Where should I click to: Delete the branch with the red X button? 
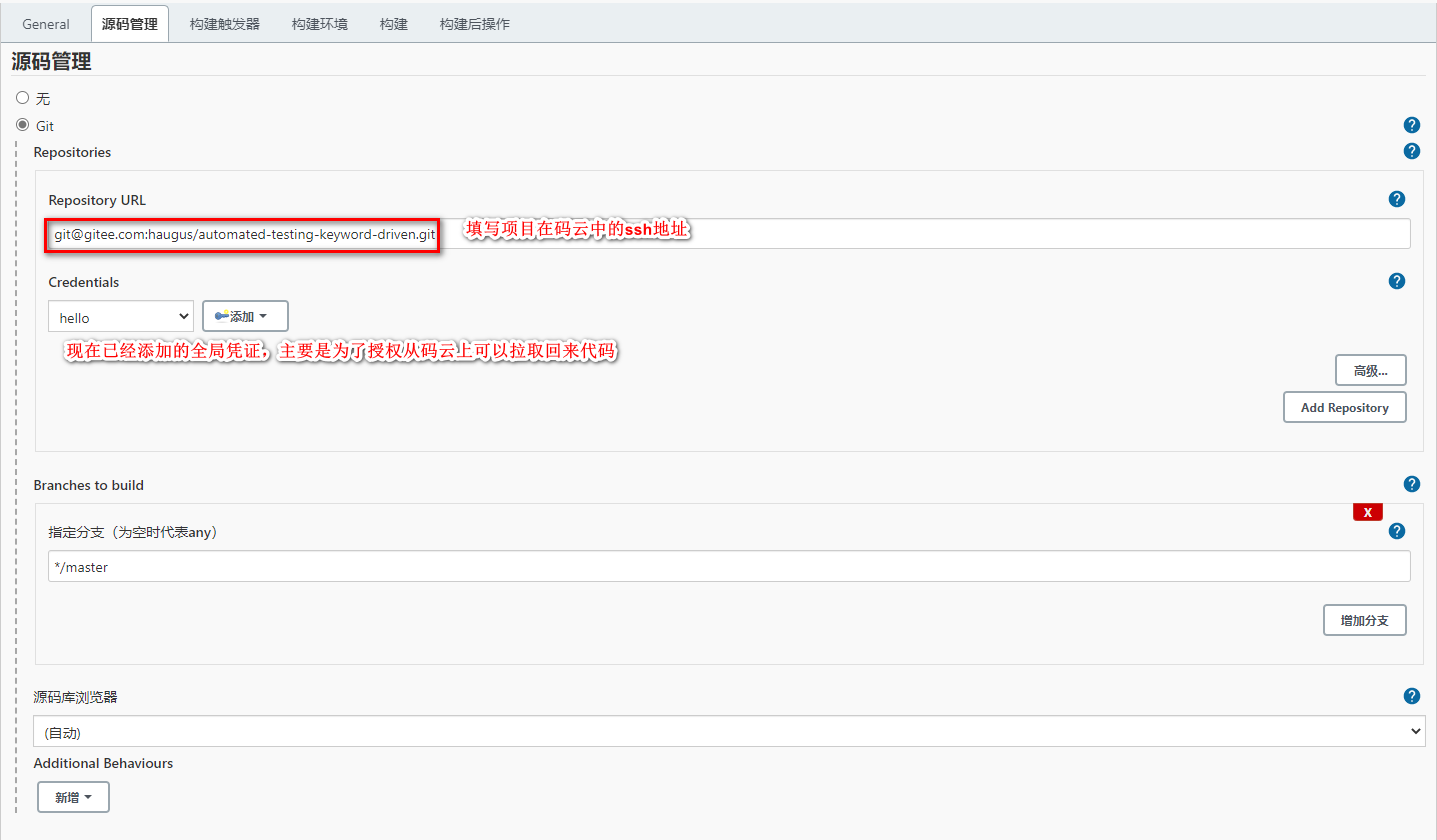click(1367, 512)
